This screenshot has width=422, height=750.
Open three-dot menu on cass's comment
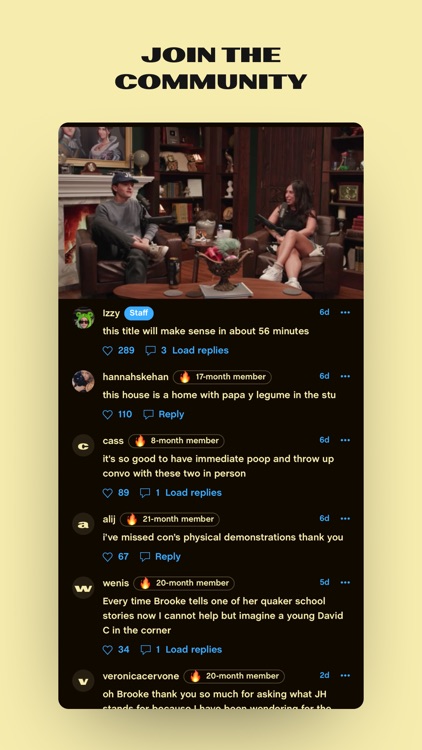click(x=345, y=440)
